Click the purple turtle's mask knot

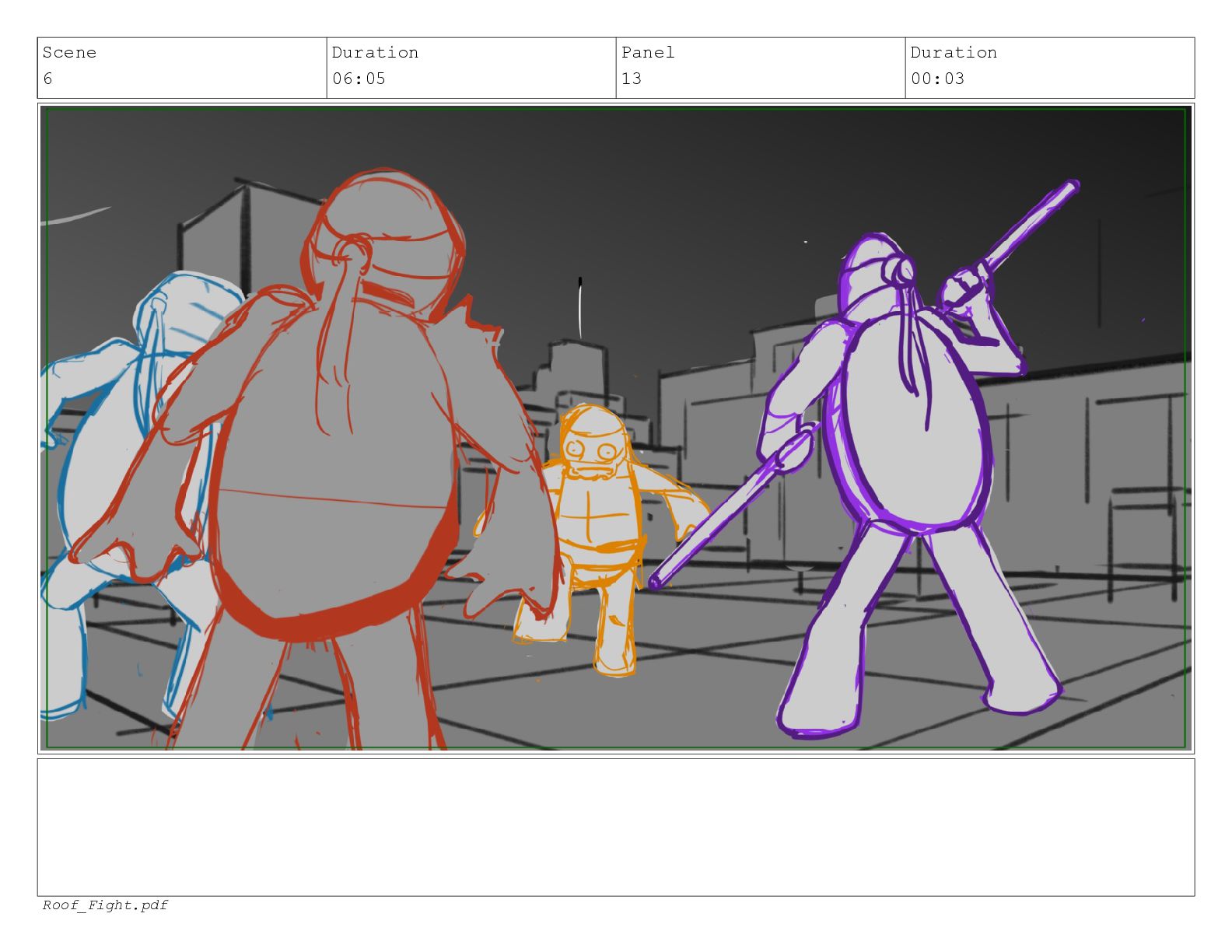pyautogui.click(x=904, y=270)
